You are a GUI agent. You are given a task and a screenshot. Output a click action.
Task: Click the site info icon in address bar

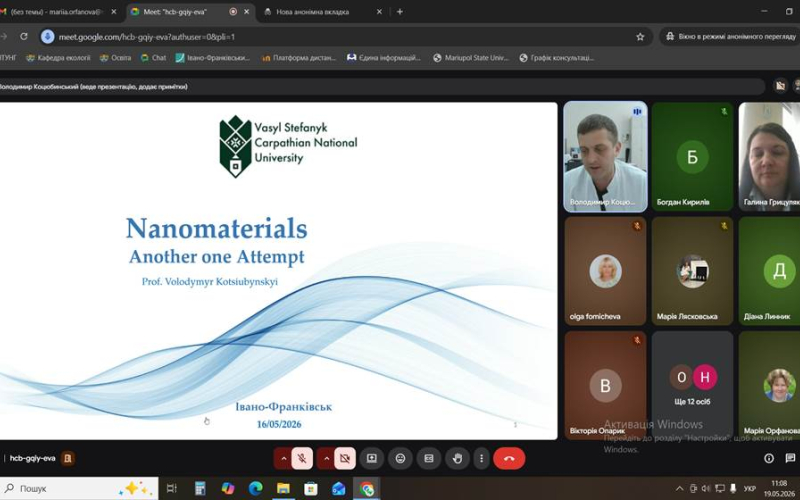coord(47,36)
